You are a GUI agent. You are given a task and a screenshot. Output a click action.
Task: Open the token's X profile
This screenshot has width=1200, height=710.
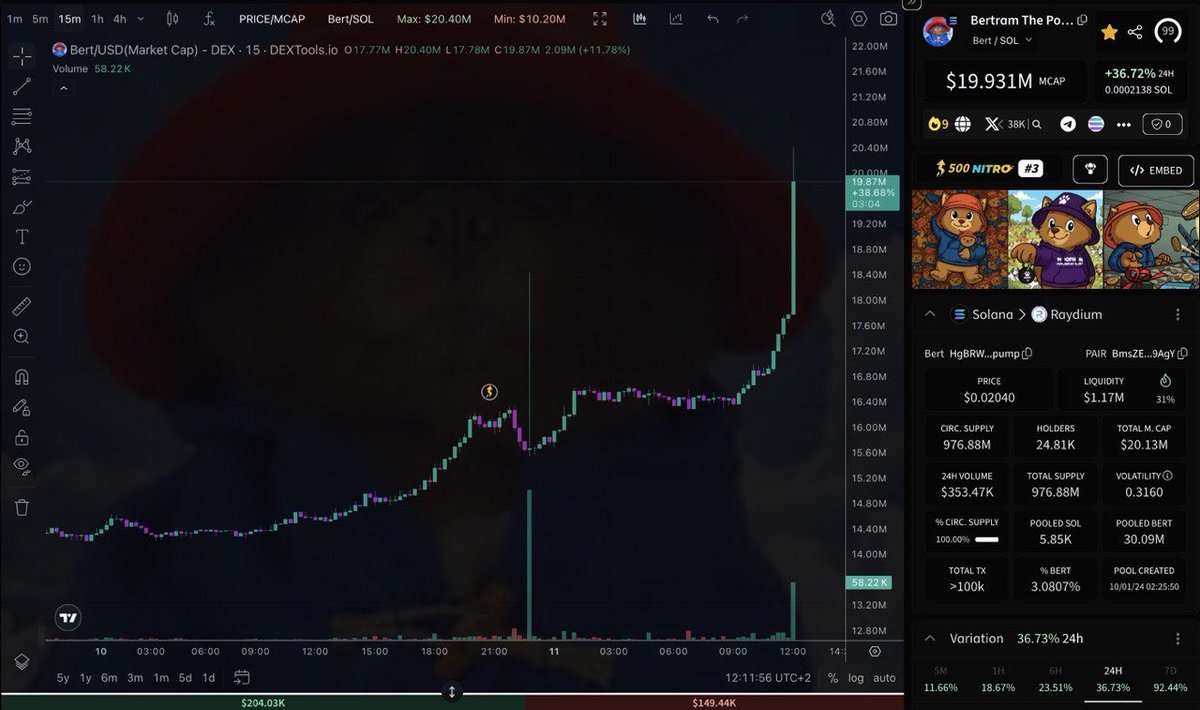click(993, 124)
